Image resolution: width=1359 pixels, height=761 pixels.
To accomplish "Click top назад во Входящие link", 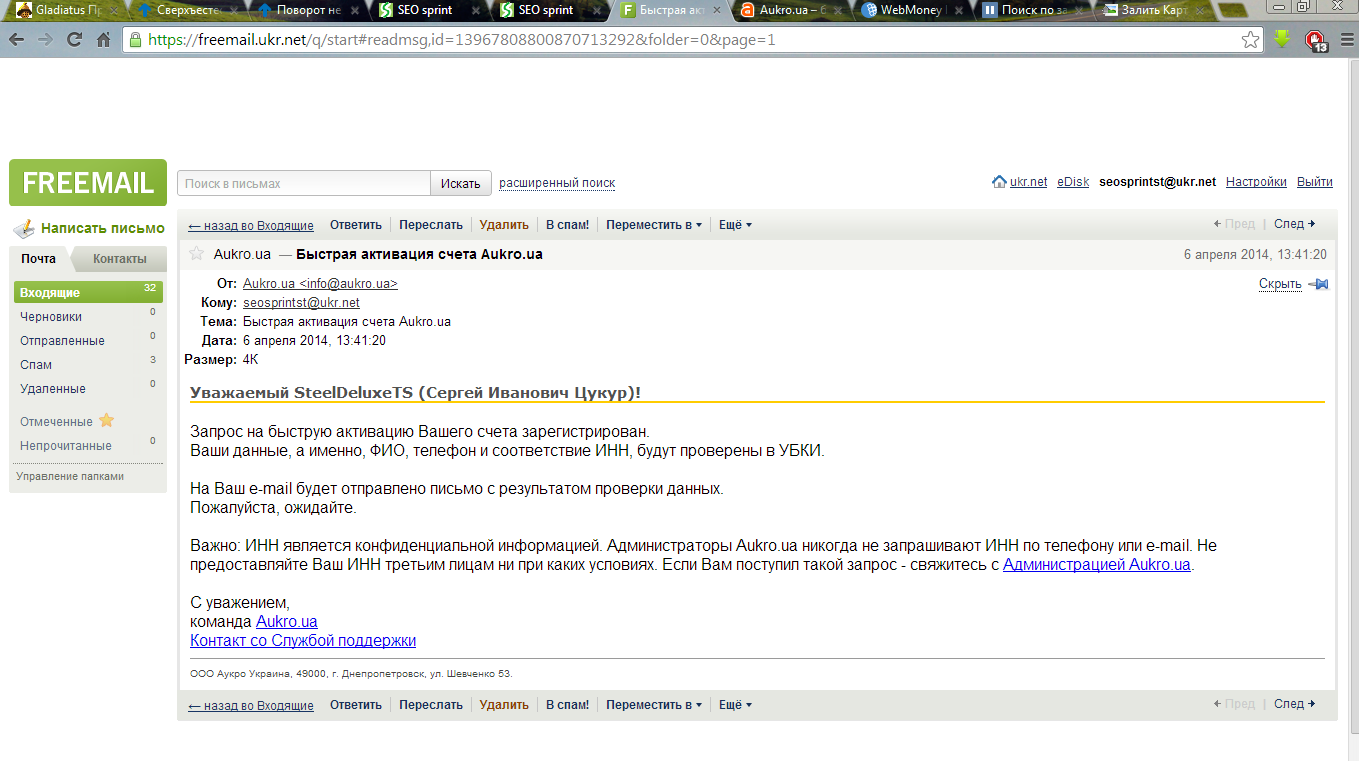I will [251, 225].
